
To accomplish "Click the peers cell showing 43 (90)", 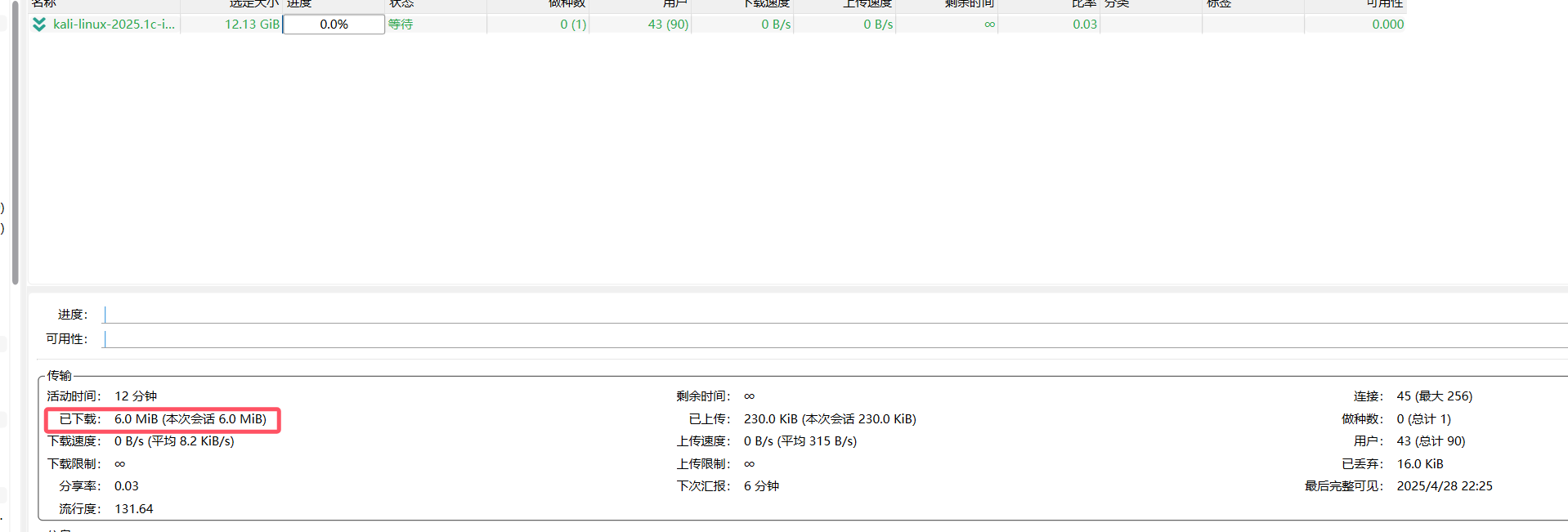I will 668,25.
